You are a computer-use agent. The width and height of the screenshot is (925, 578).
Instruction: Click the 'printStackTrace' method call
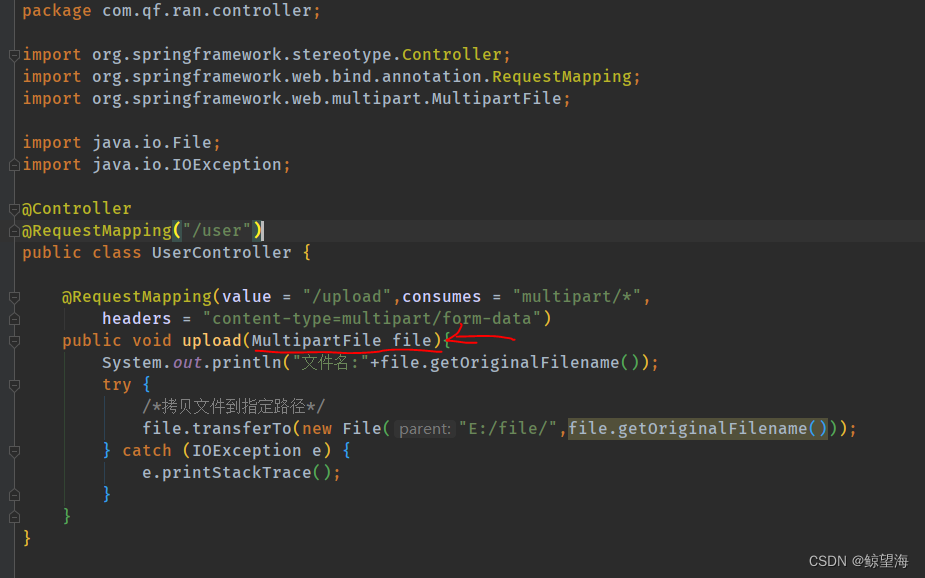click(237, 472)
